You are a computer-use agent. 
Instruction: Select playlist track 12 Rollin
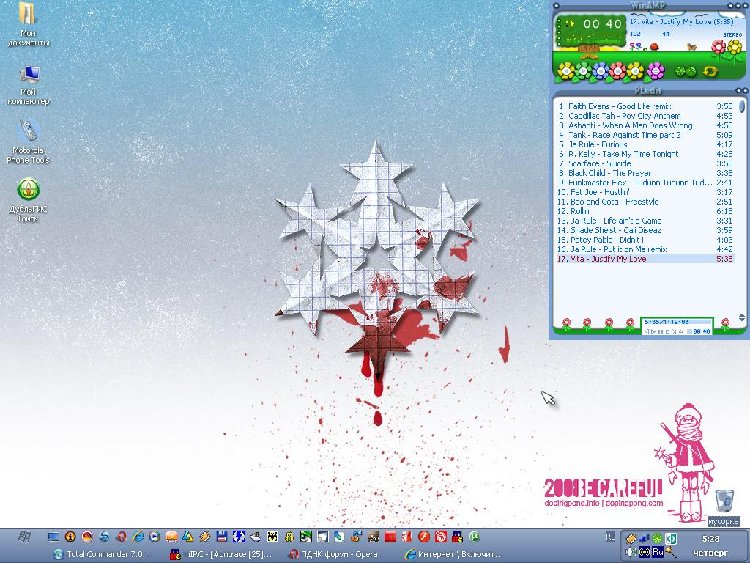[x=645, y=211]
